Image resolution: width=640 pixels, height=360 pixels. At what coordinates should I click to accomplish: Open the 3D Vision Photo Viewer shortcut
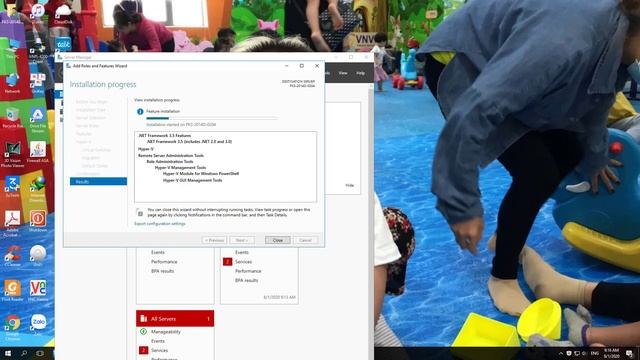coord(12,153)
